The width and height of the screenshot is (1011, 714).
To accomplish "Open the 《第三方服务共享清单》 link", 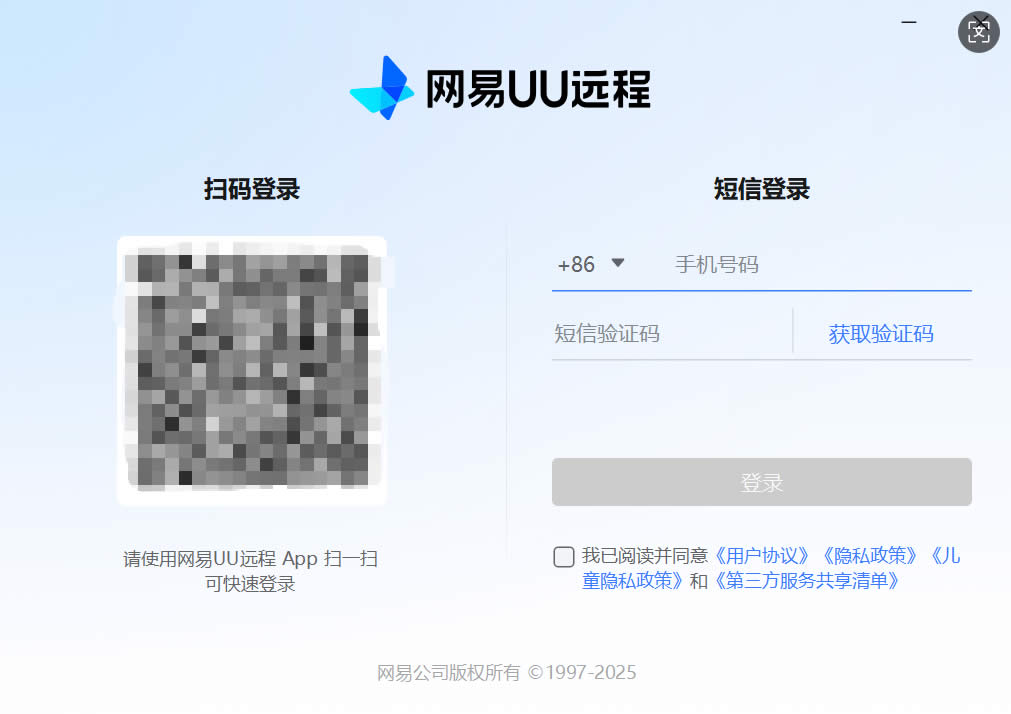I will [805, 580].
